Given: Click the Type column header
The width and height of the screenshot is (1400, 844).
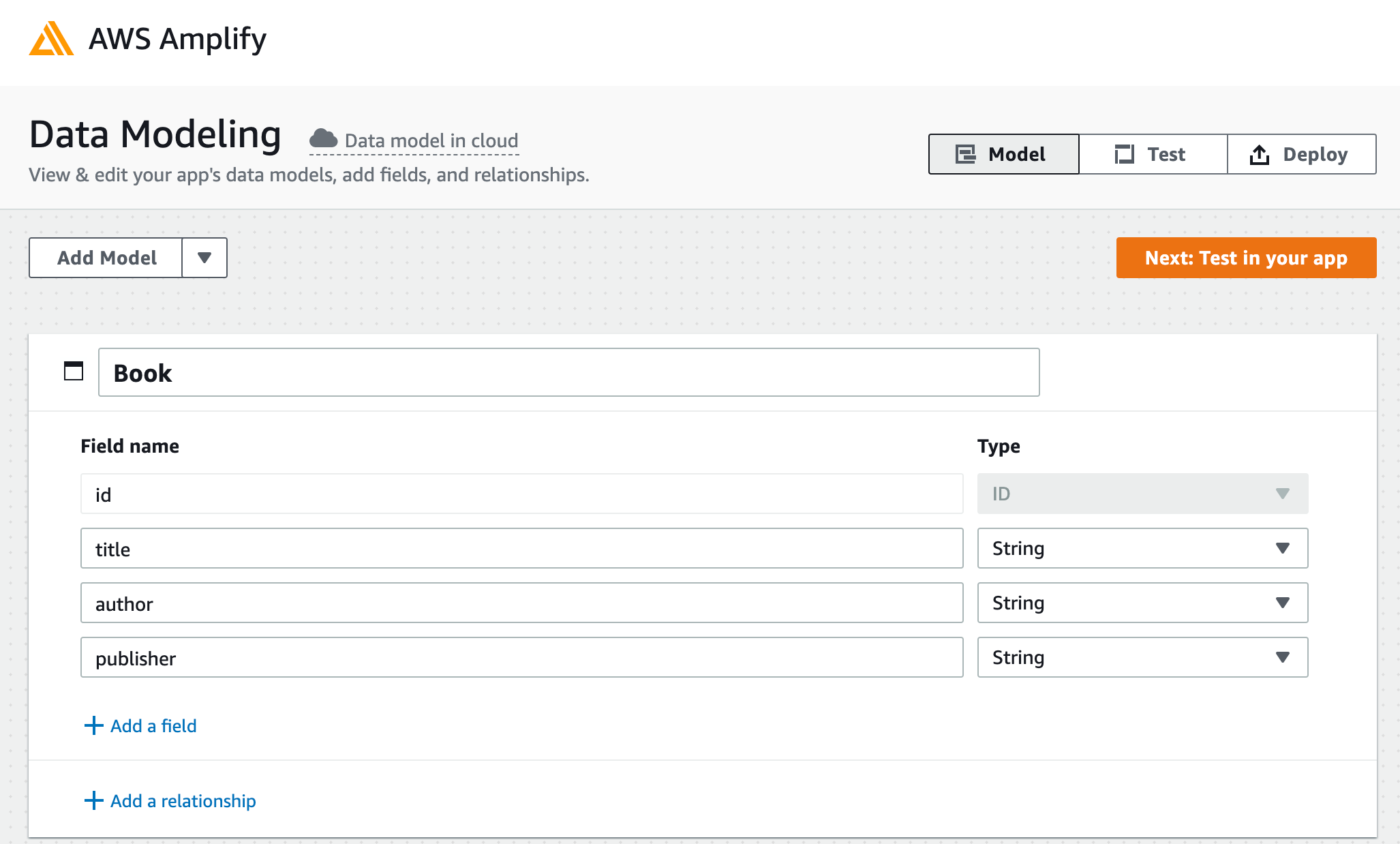Looking at the screenshot, I should (x=999, y=446).
